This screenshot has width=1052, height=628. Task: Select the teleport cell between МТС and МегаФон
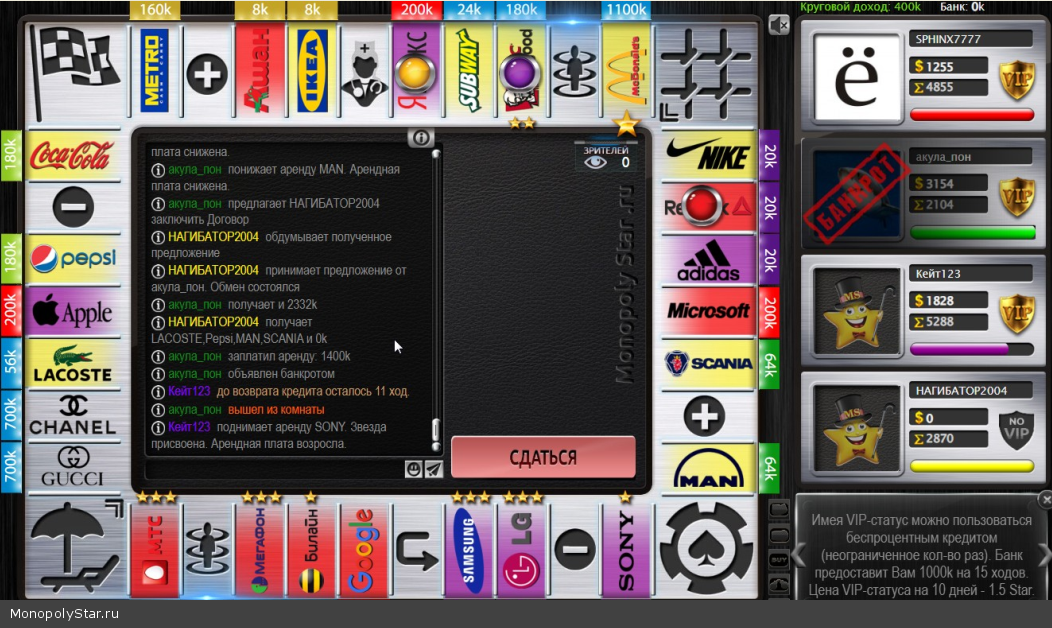pos(207,550)
